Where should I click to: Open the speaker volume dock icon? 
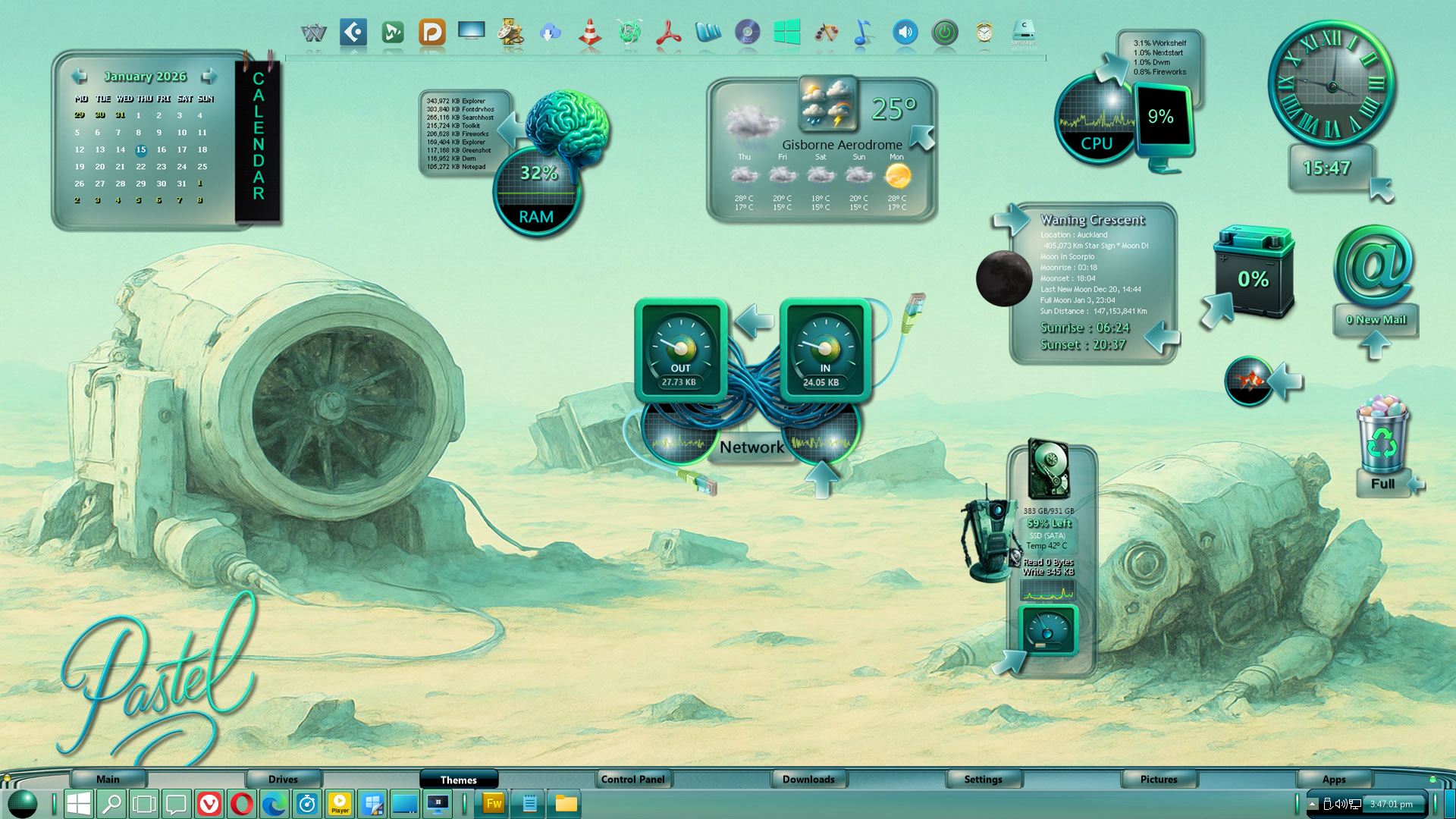coord(905,33)
